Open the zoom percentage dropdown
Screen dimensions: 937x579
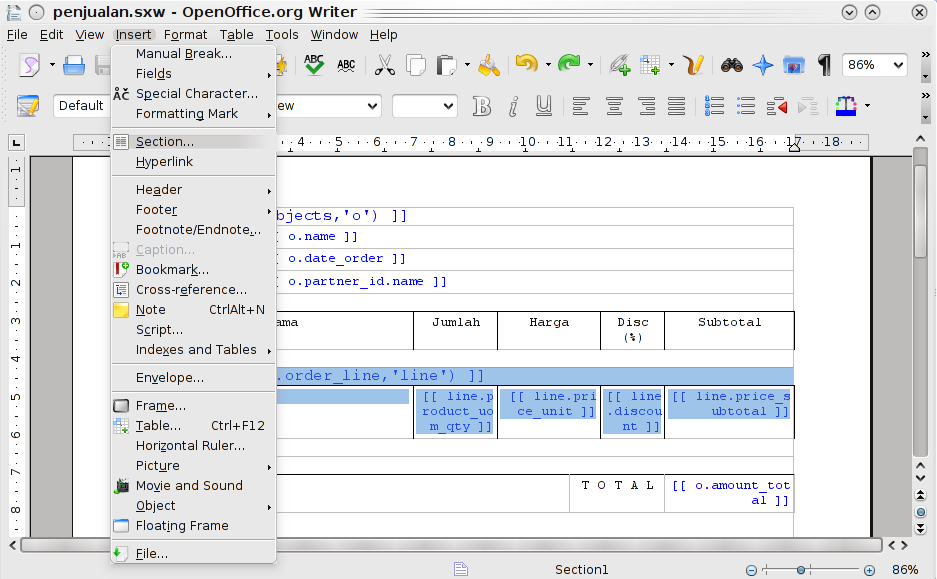click(897, 65)
